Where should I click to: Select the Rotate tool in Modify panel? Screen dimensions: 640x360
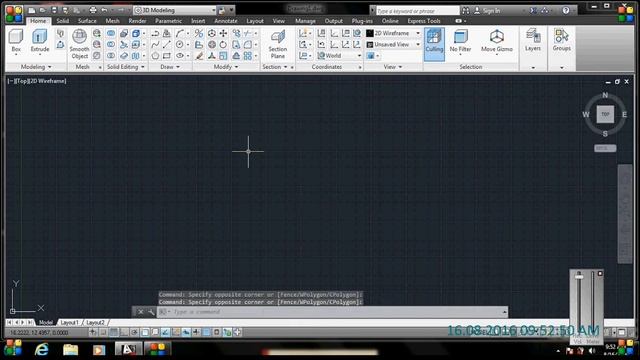tap(223, 44)
